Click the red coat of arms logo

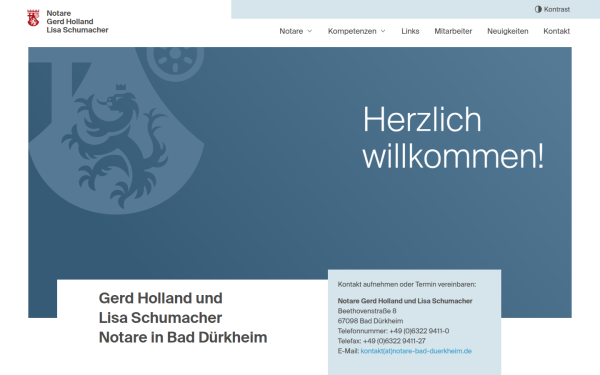pyautogui.click(x=33, y=18)
